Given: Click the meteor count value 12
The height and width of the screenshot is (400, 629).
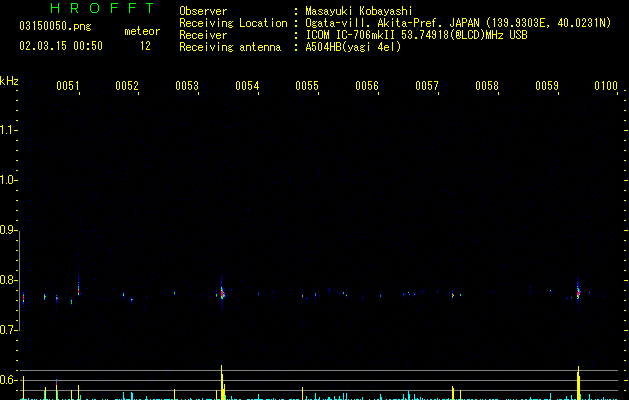Looking at the screenshot, I should [145, 46].
